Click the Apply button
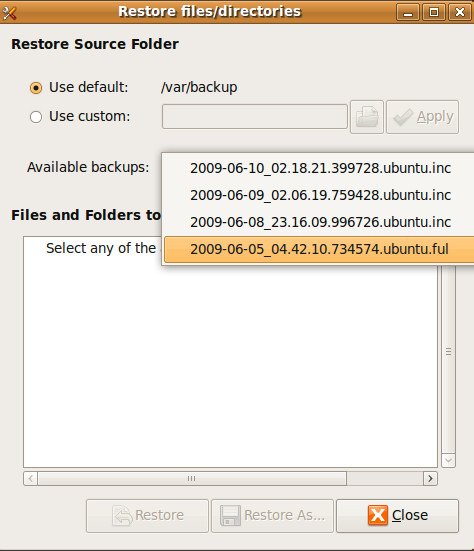 (423, 117)
